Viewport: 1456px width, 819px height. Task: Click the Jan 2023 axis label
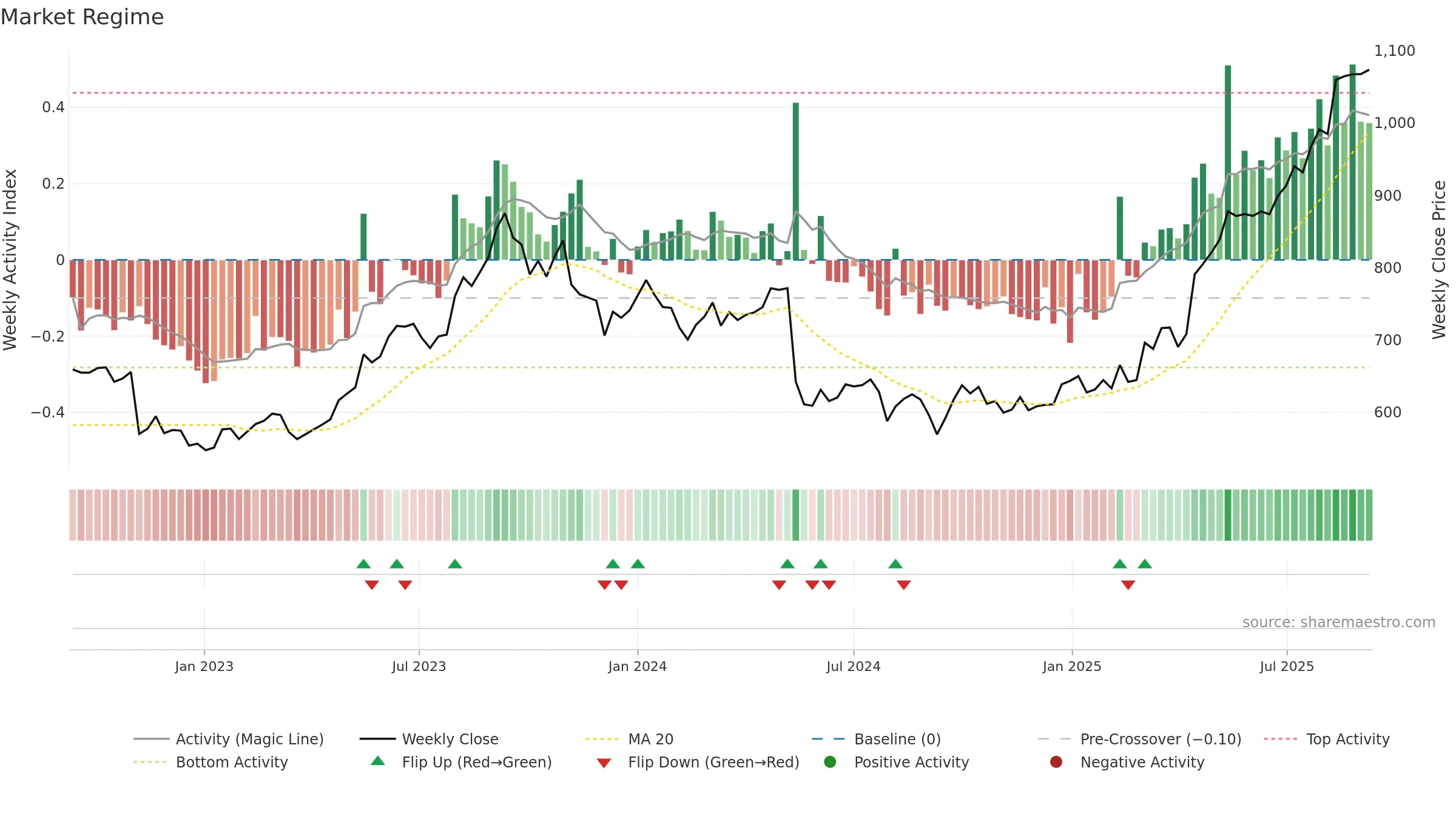(204, 666)
